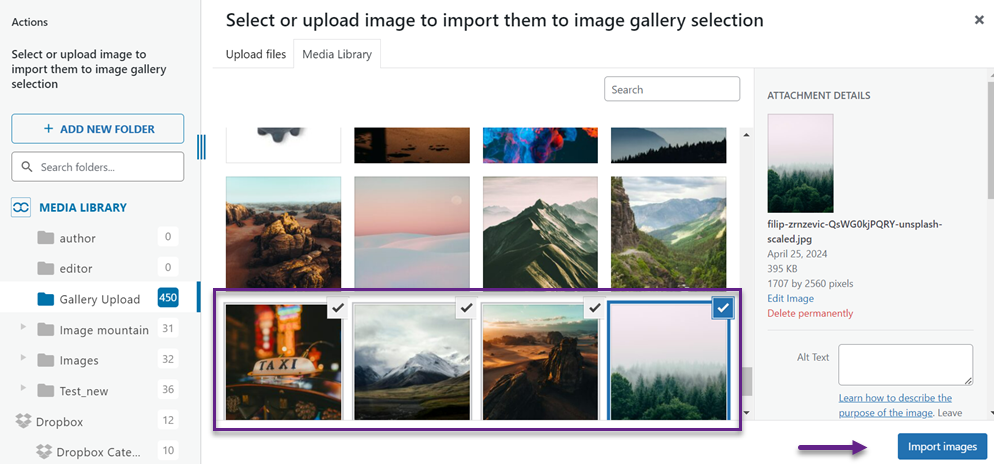Expand the Images folder tree

(23, 360)
